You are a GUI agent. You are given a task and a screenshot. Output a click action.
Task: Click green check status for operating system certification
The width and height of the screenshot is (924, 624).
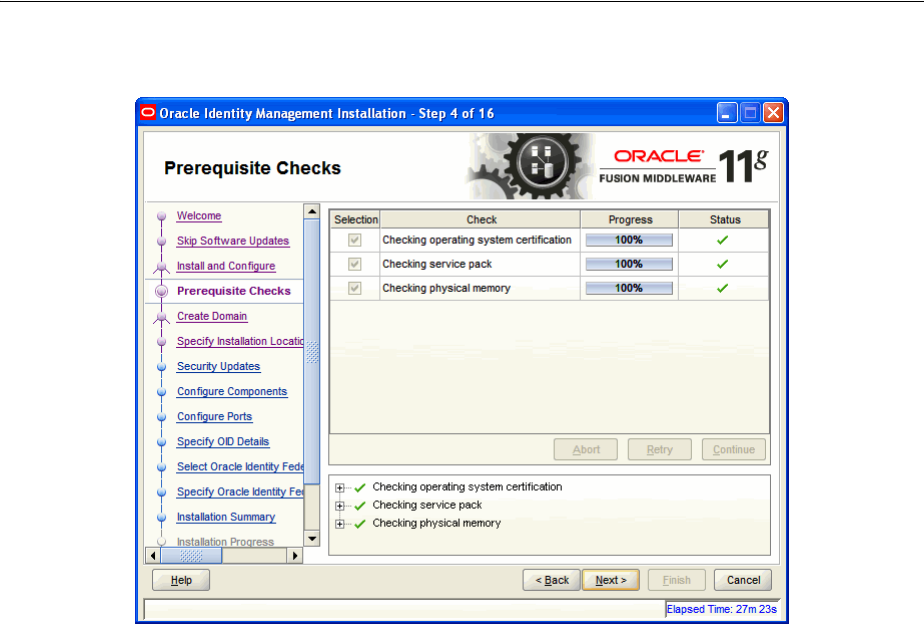click(x=722, y=240)
